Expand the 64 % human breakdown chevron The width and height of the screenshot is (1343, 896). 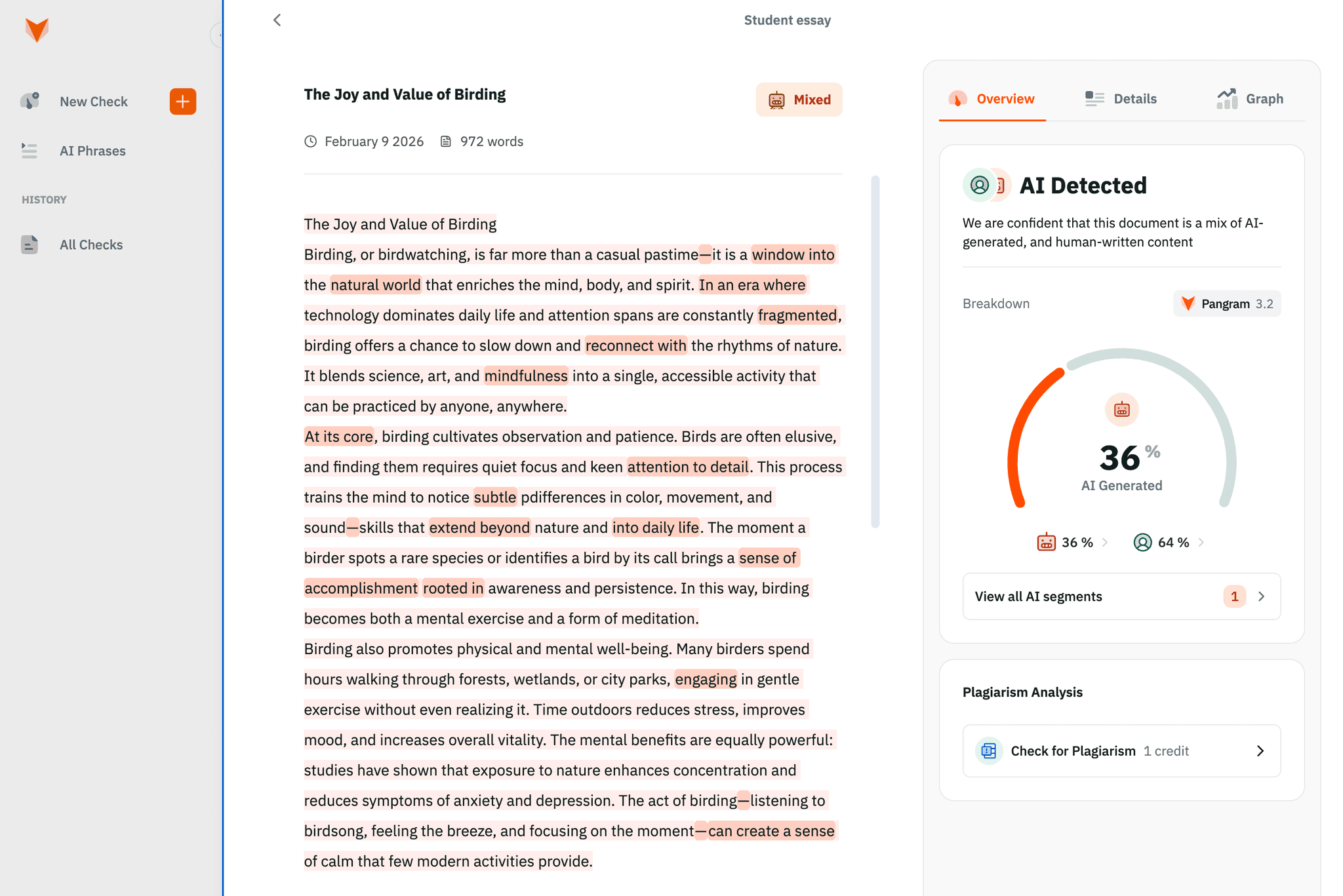pos(1202,542)
